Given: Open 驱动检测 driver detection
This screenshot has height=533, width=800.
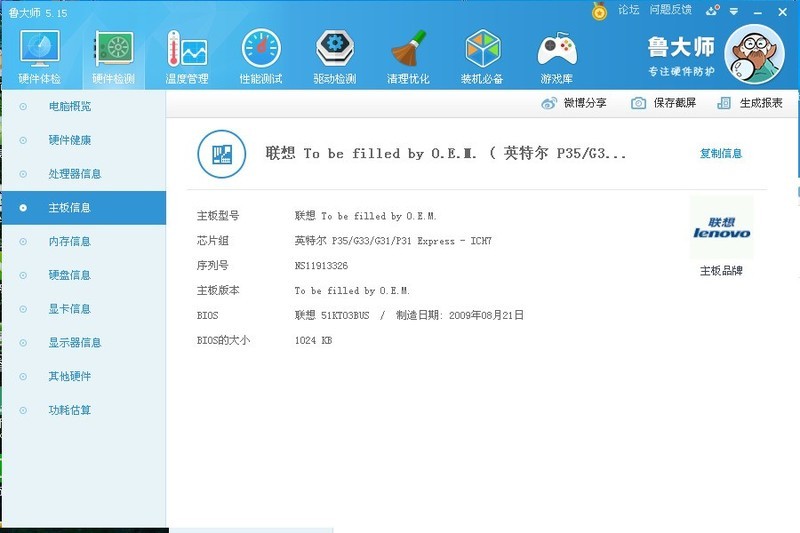Looking at the screenshot, I should coord(335,57).
